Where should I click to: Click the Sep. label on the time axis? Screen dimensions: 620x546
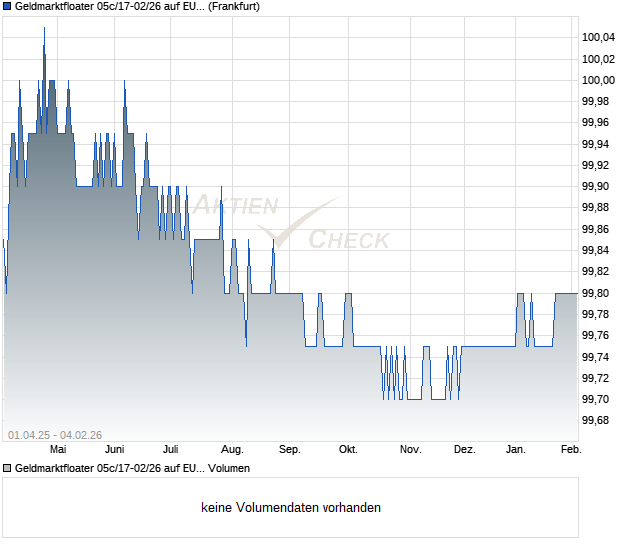coord(289,450)
